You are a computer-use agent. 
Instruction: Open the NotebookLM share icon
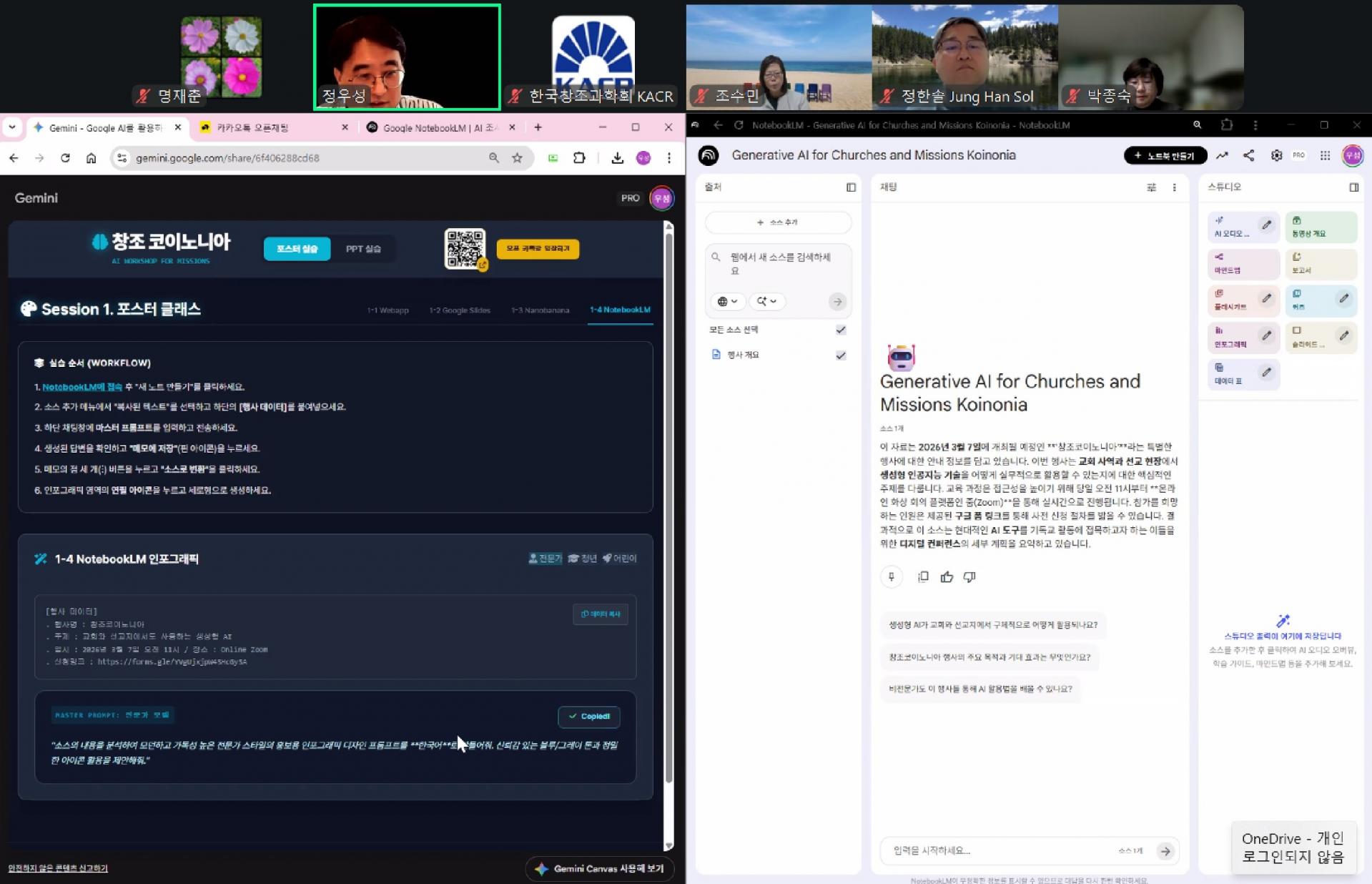[x=1249, y=155]
